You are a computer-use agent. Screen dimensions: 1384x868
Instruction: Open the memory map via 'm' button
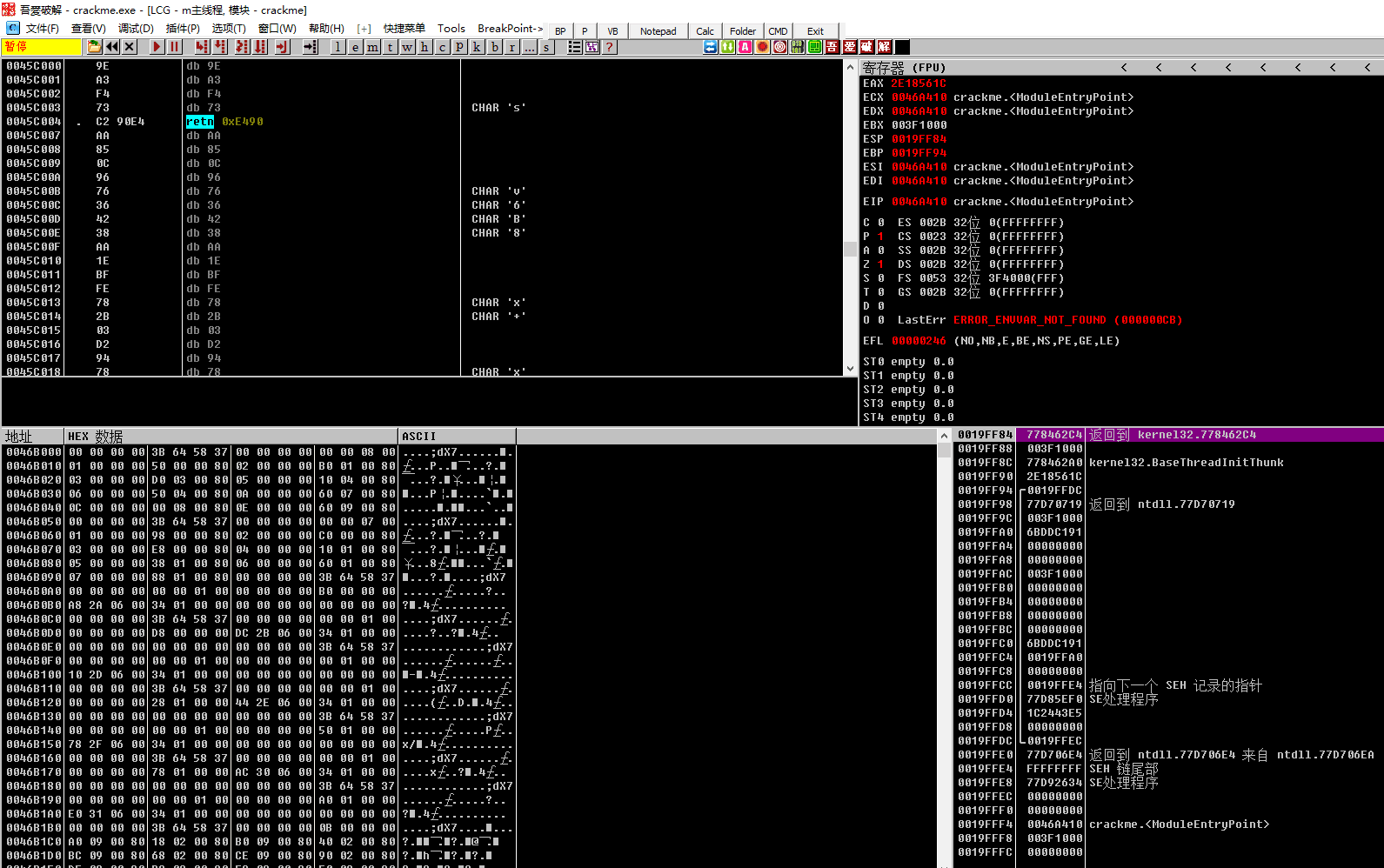click(373, 47)
